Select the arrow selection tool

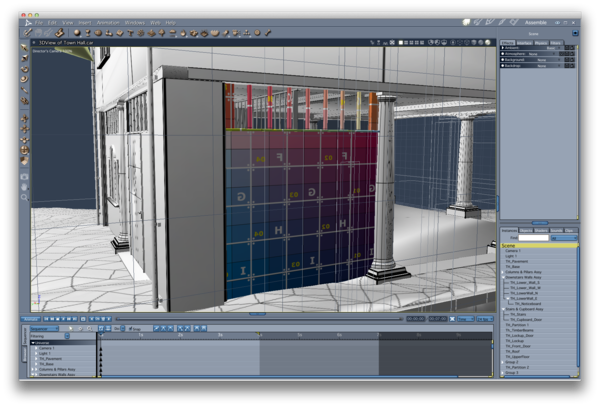click(x=24, y=47)
